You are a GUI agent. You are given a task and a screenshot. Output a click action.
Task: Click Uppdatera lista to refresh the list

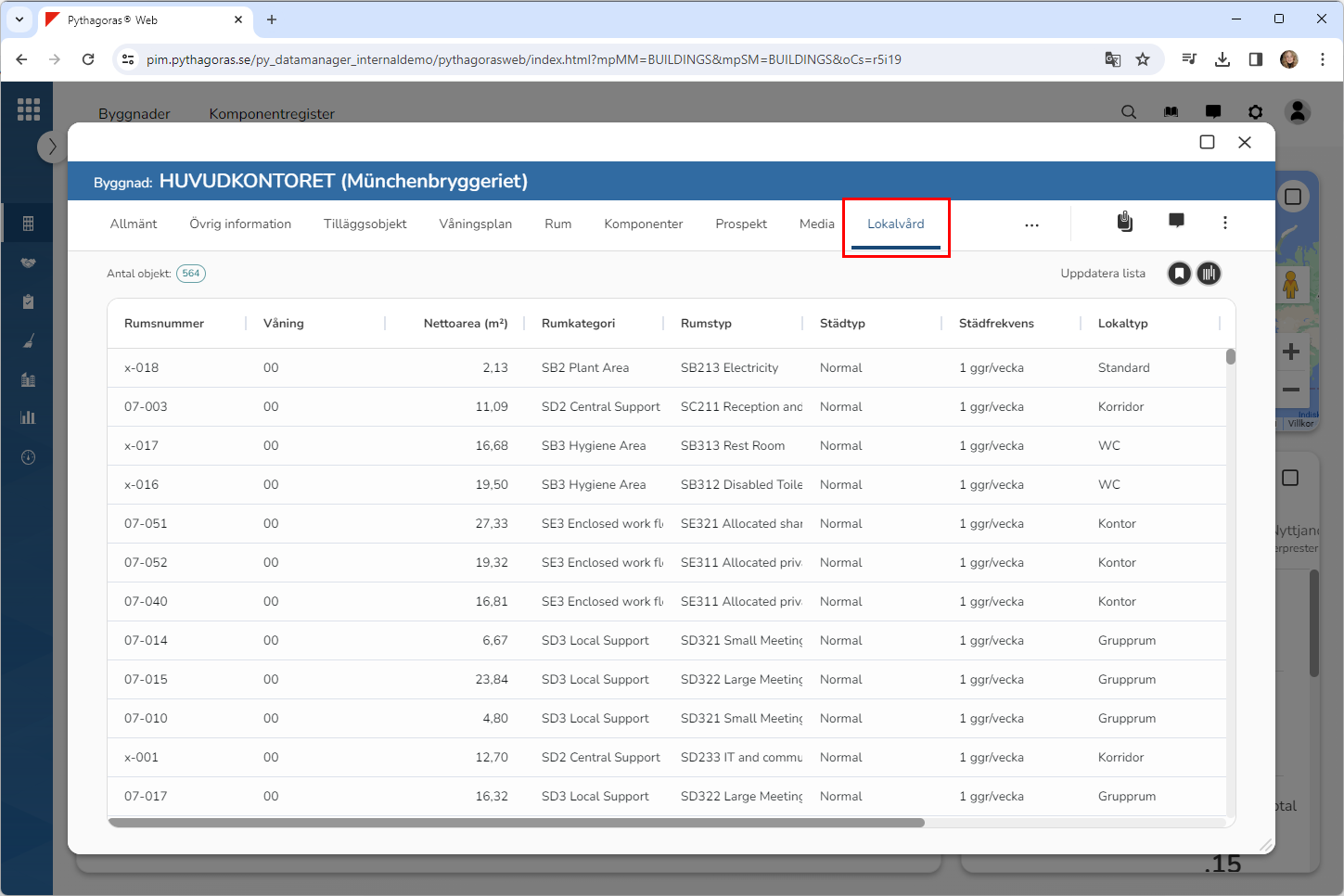tap(1102, 274)
